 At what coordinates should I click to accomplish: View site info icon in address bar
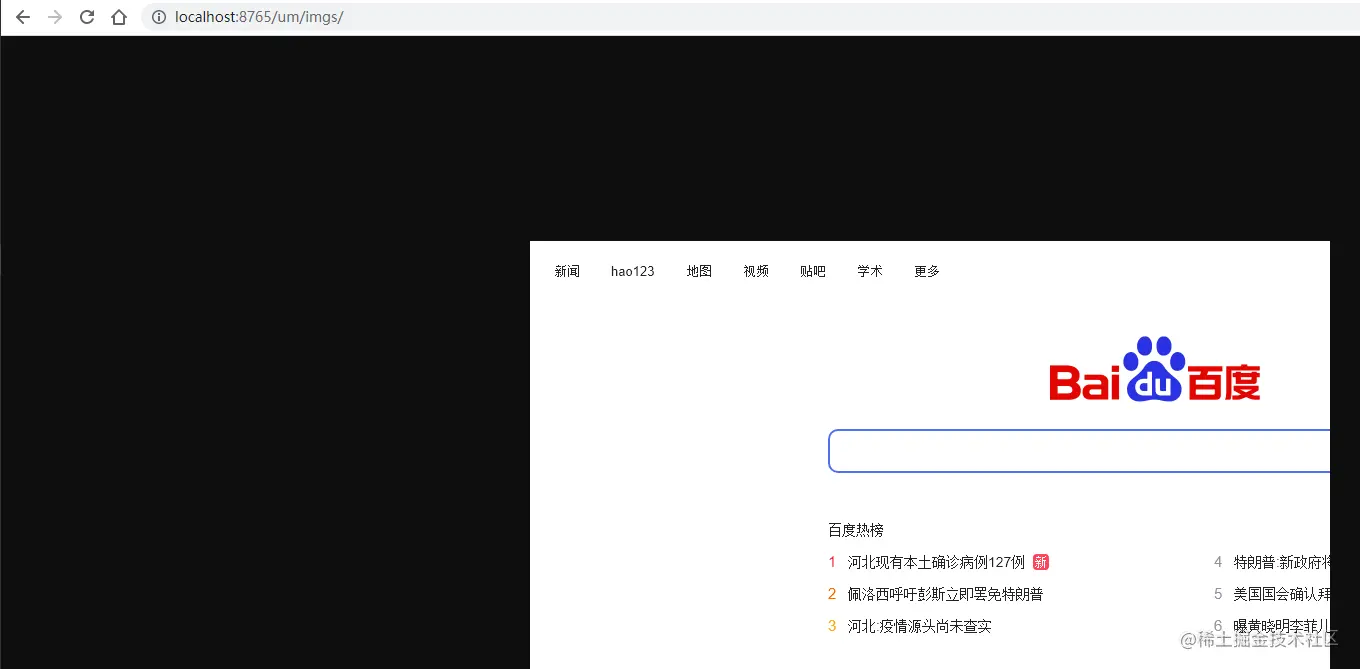tap(159, 17)
